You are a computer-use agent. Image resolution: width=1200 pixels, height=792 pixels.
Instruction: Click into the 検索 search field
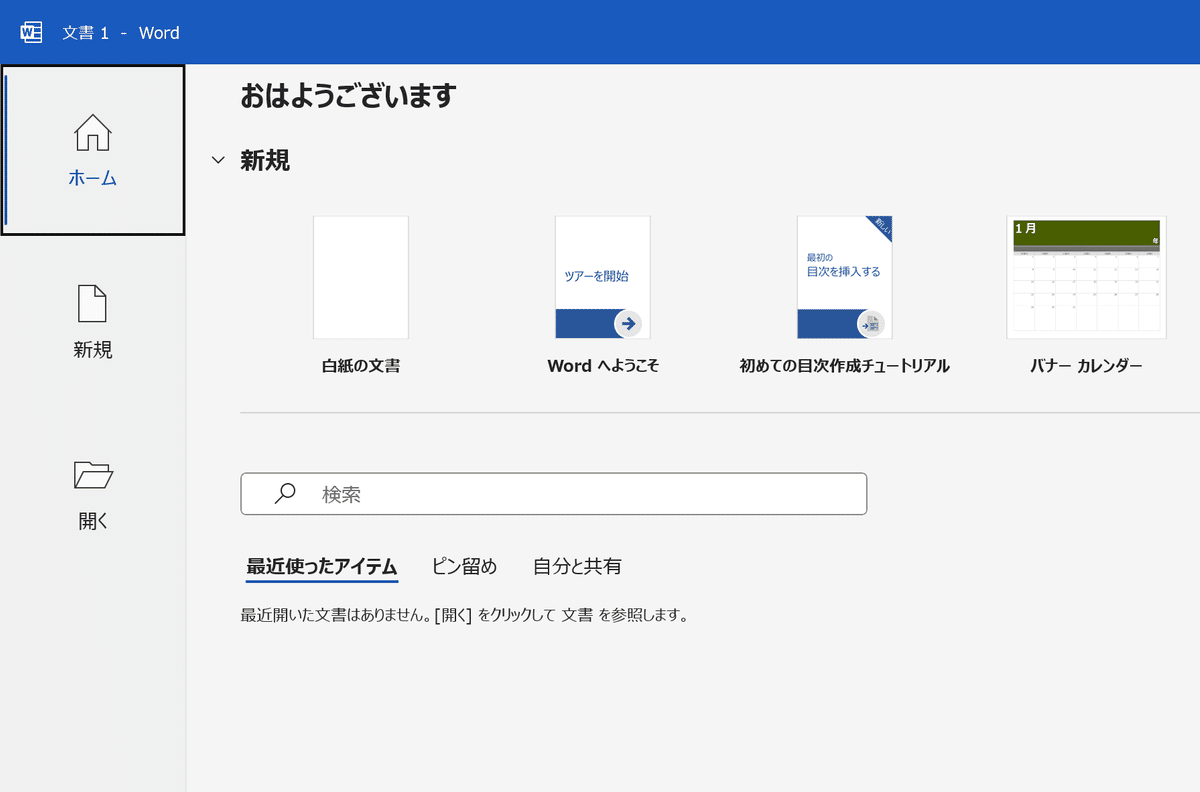[x=554, y=494]
